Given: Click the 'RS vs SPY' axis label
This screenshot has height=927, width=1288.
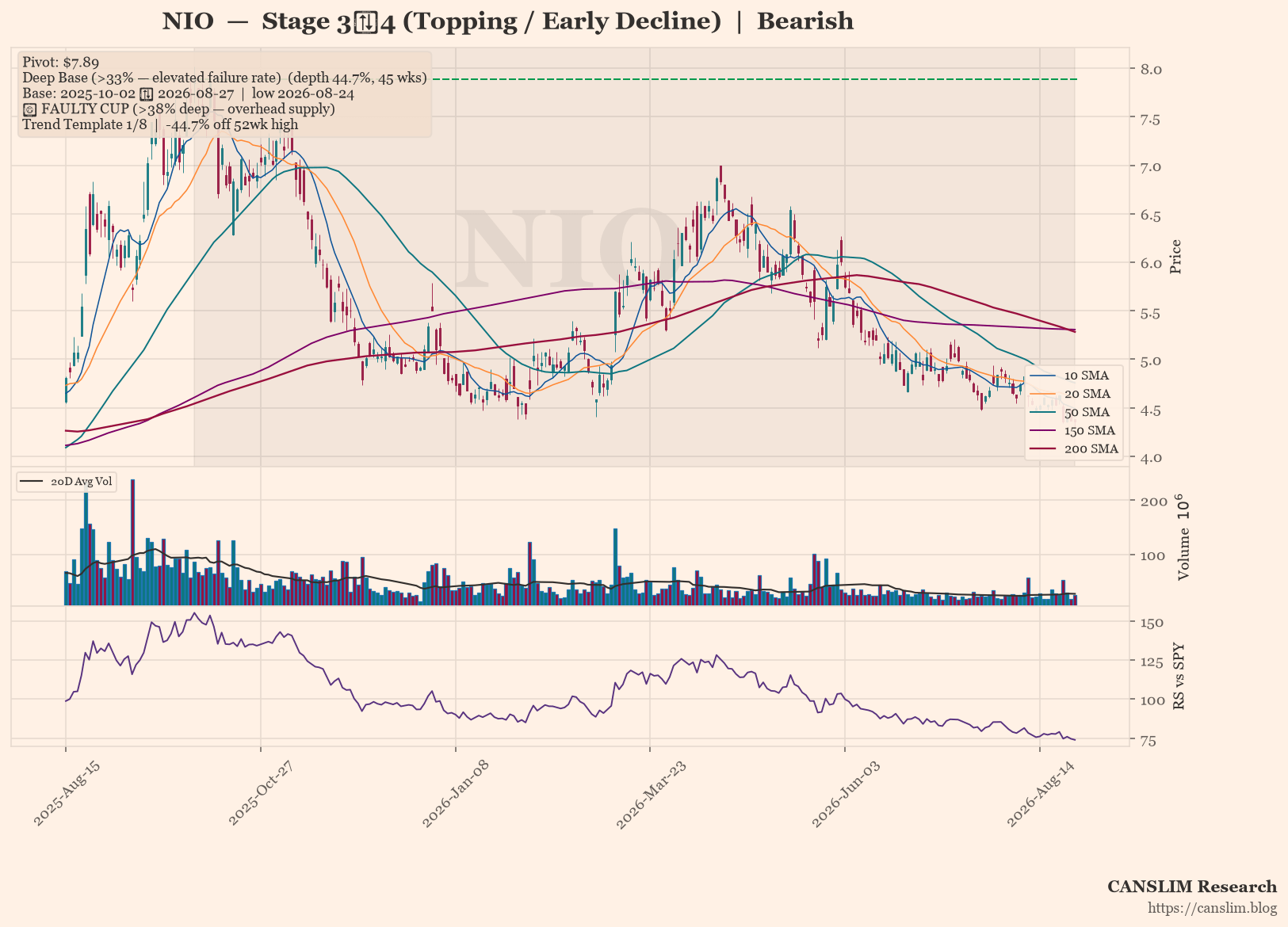Looking at the screenshot, I should [x=1179, y=676].
